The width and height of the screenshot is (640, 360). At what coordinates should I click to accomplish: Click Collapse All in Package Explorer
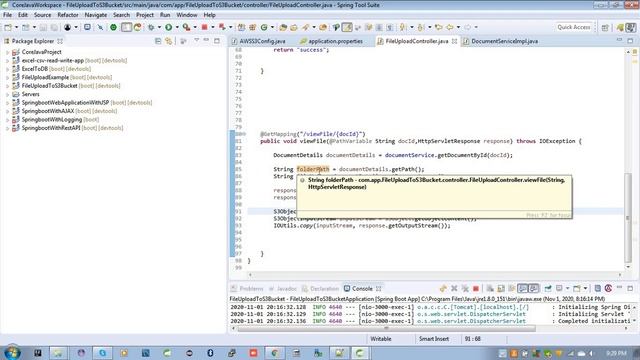[x=158, y=41]
